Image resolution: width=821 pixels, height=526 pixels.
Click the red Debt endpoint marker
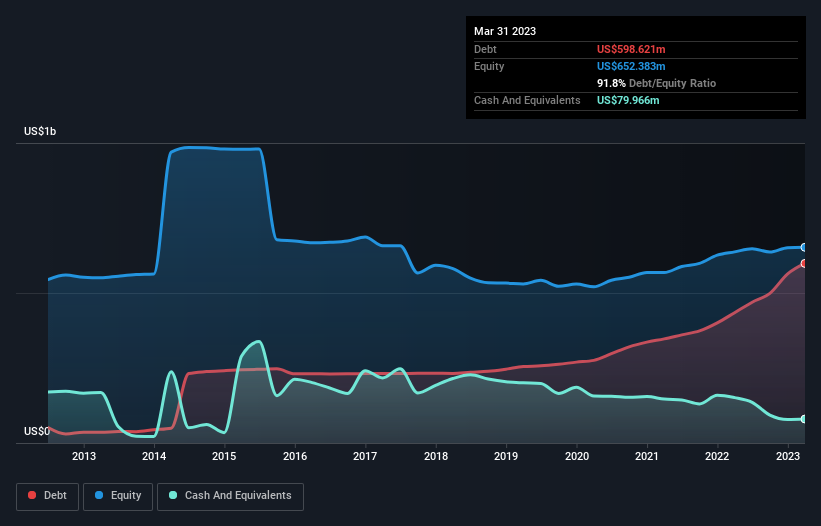[804, 263]
